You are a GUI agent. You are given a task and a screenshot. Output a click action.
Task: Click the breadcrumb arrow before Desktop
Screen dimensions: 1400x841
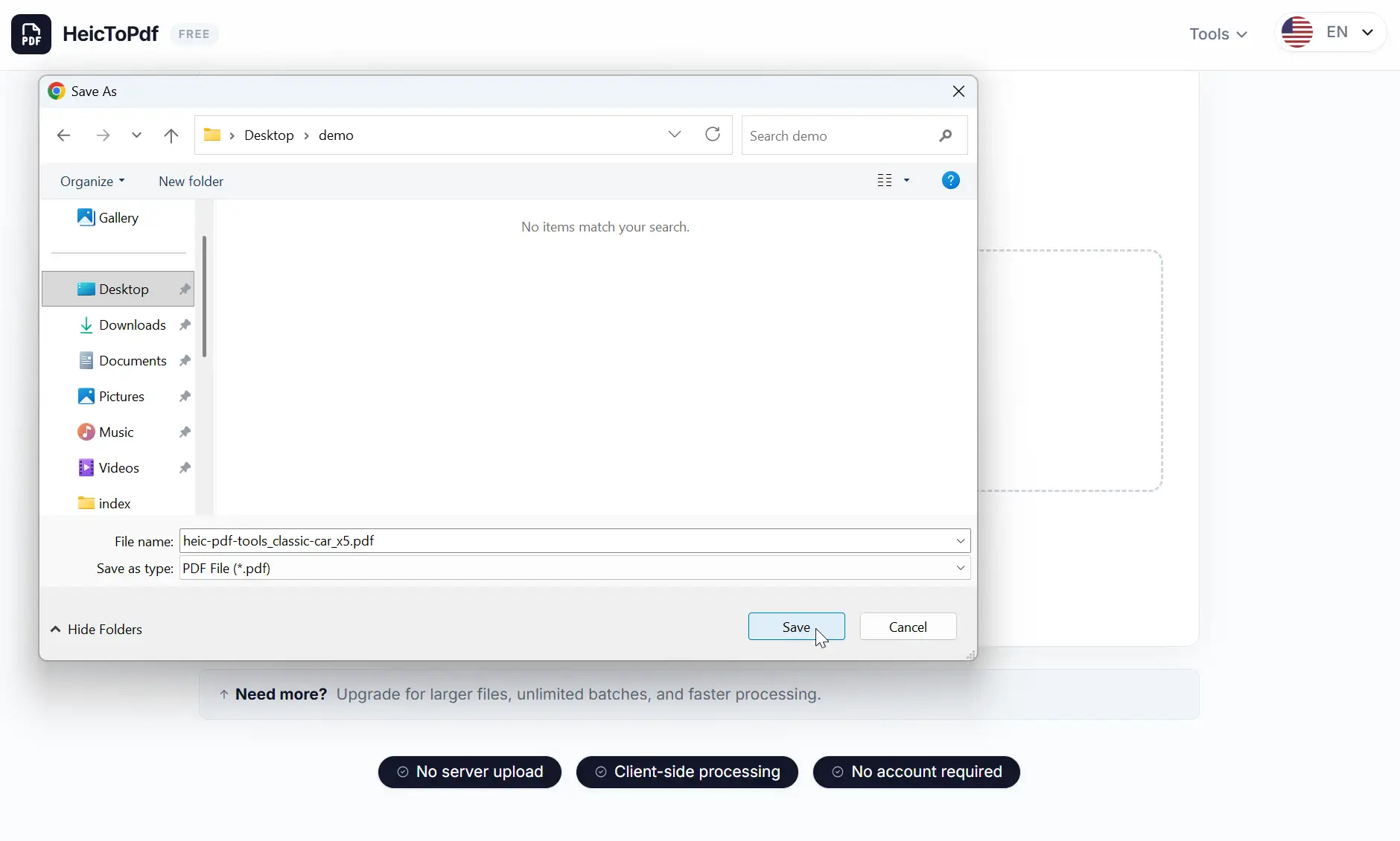tap(232, 135)
